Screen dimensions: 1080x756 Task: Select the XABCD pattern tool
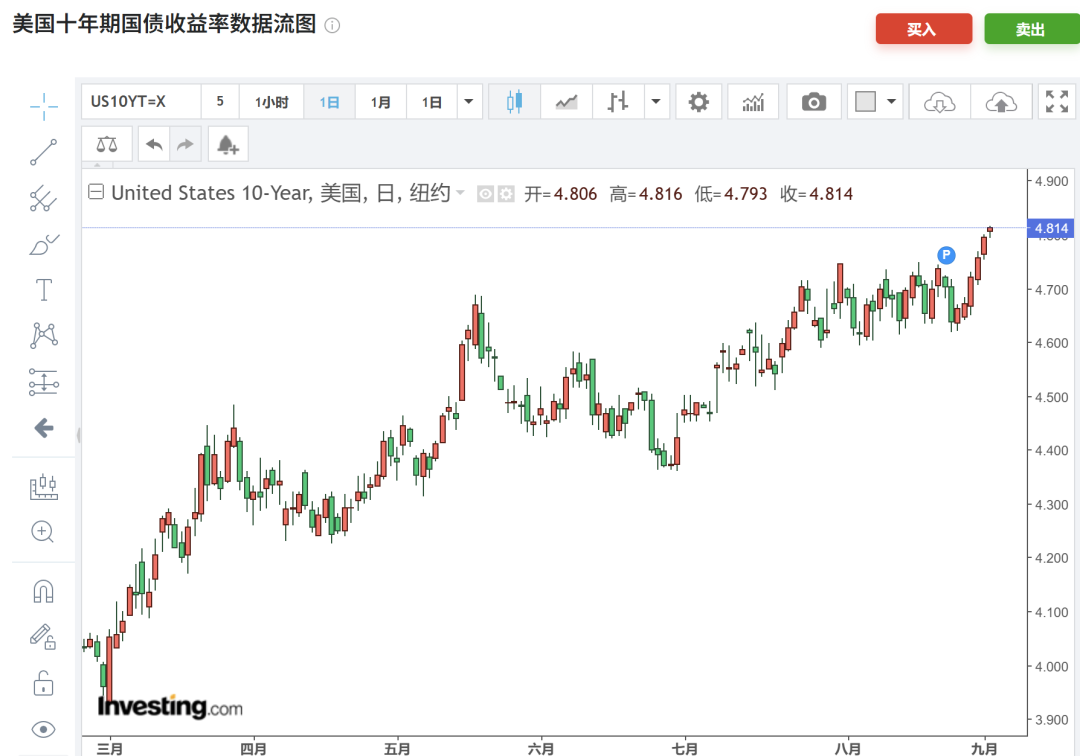[x=43, y=335]
